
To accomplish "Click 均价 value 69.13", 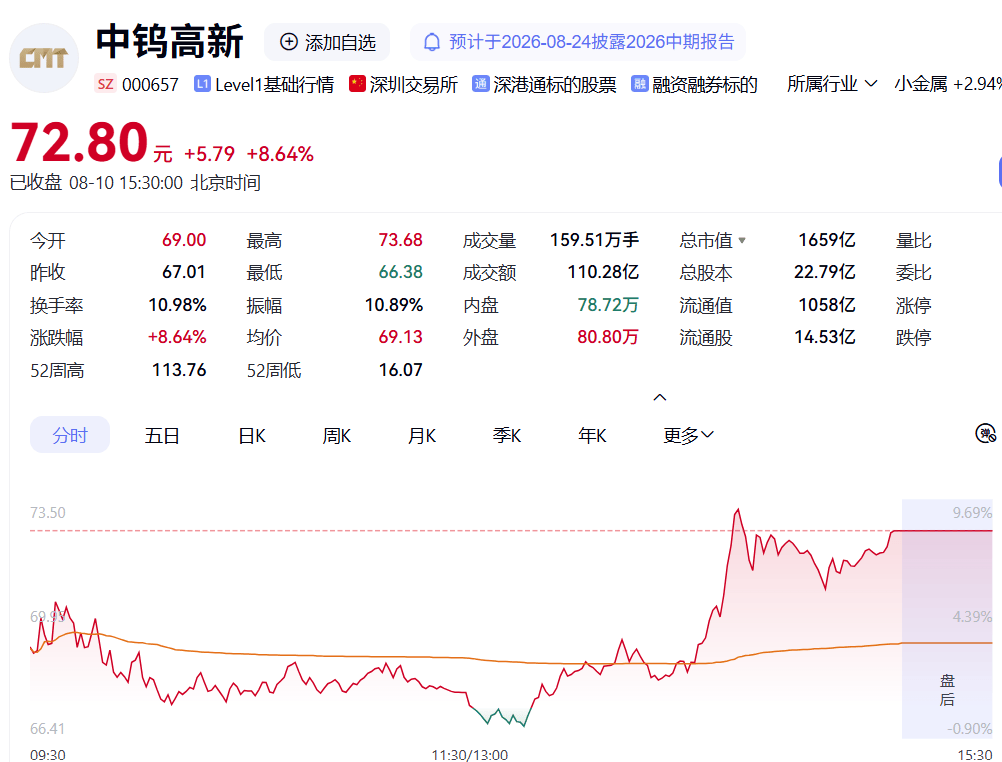I will [401, 337].
